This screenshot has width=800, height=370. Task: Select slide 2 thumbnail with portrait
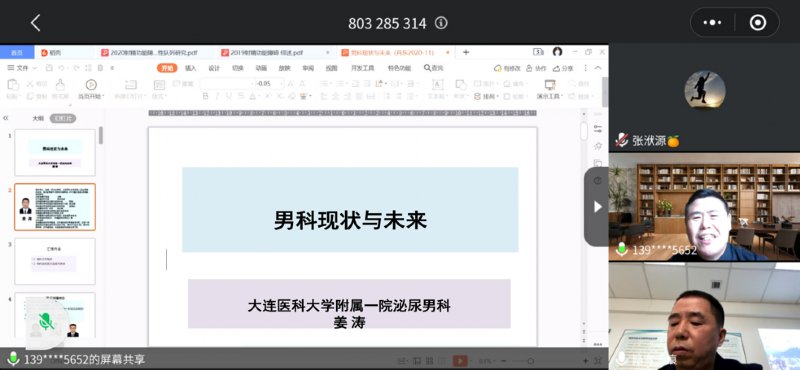pyautogui.click(x=55, y=207)
